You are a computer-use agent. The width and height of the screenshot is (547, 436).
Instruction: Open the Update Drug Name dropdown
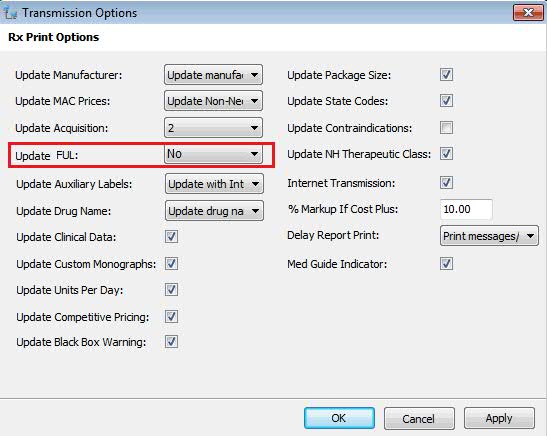pyautogui.click(x=214, y=211)
